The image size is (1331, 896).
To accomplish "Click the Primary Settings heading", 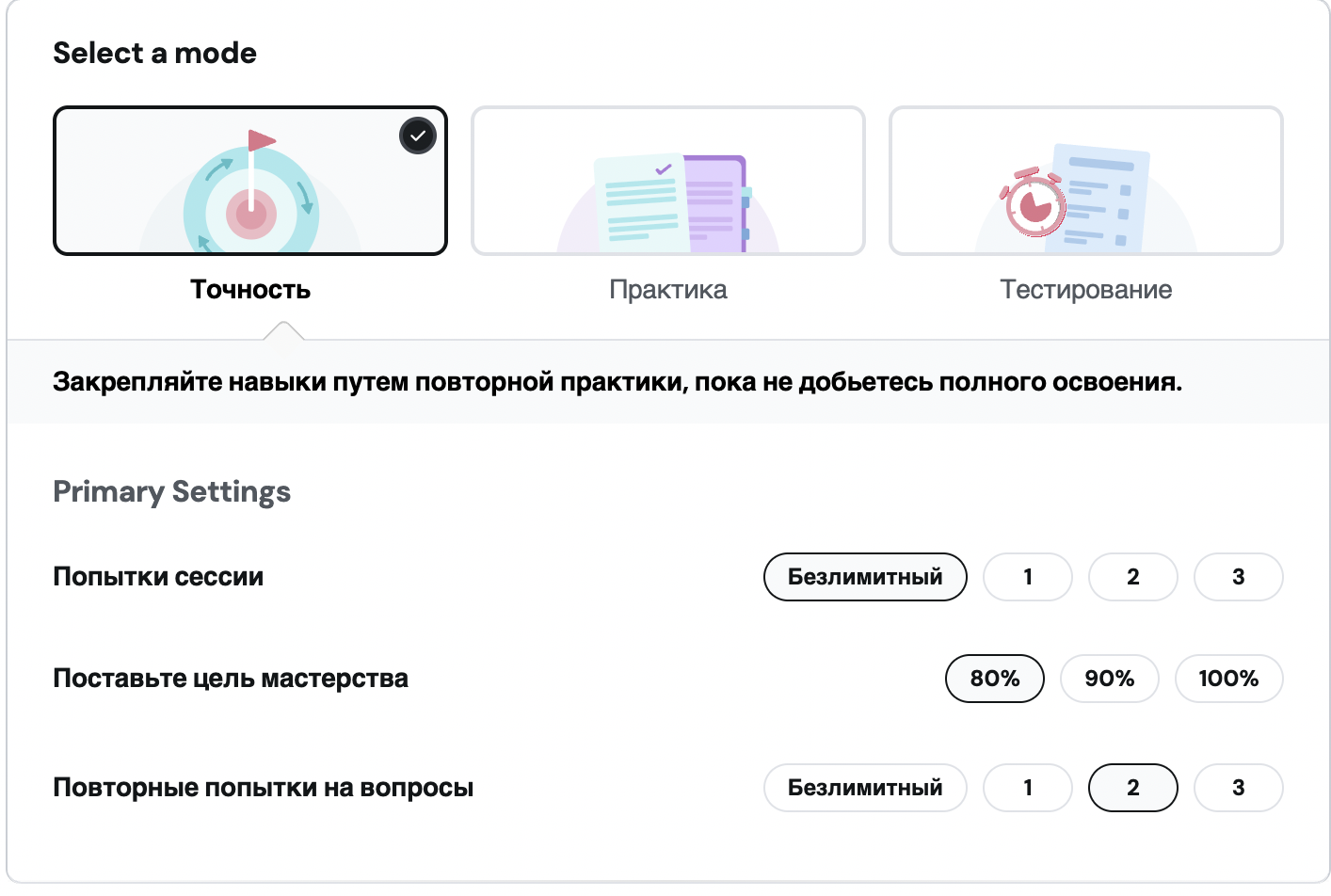I will click(171, 492).
